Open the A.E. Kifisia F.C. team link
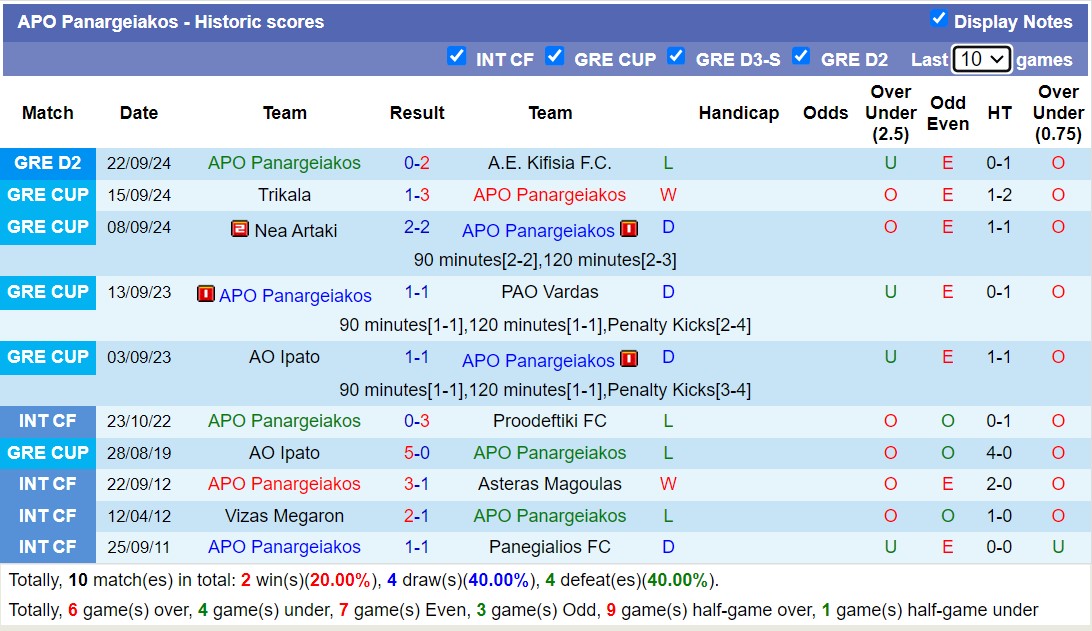The image size is (1092, 631). (x=550, y=163)
